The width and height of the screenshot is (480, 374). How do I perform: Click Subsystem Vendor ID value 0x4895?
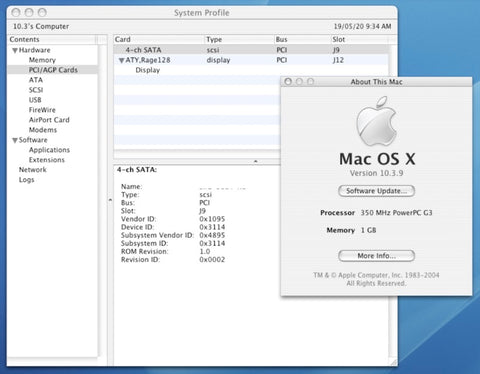click(212, 235)
